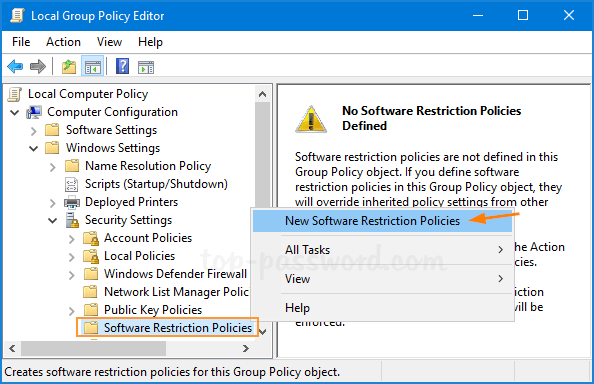Expand the Account Policies node

(x=72, y=239)
